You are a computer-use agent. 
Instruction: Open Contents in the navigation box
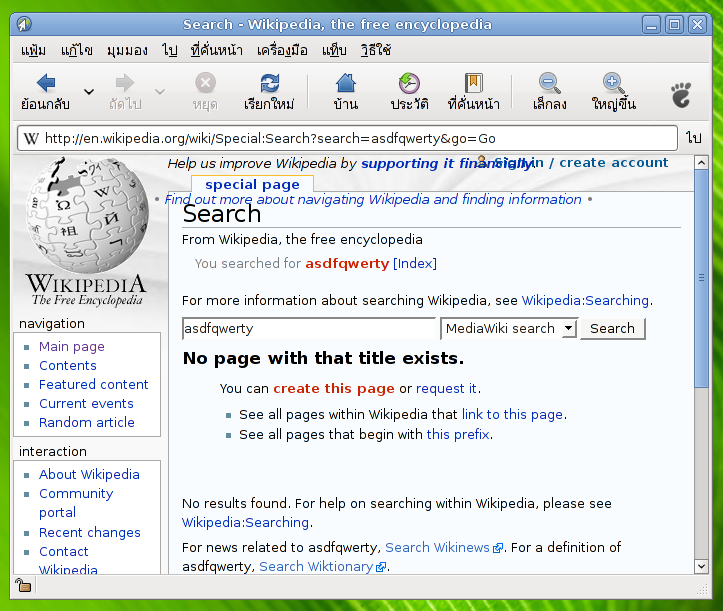(68, 365)
